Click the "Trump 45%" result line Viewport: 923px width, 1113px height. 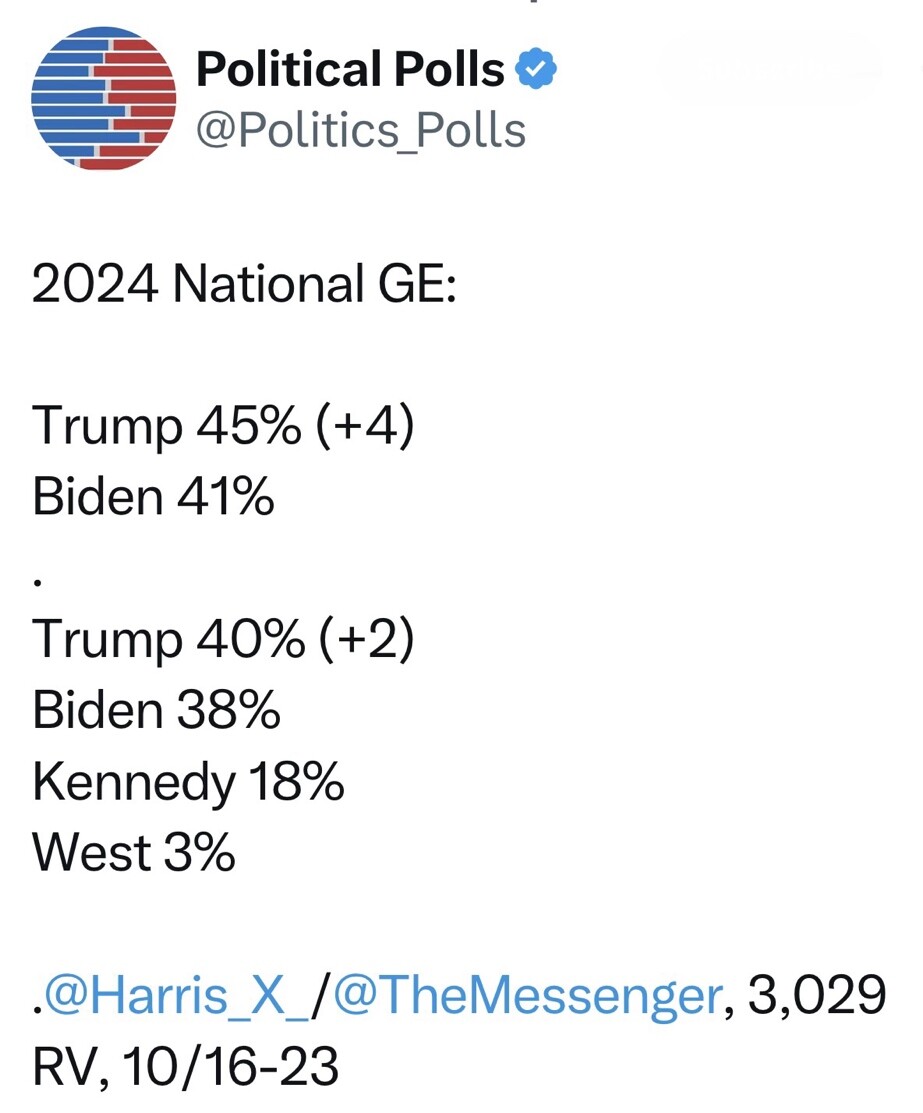[x=166, y=426]
